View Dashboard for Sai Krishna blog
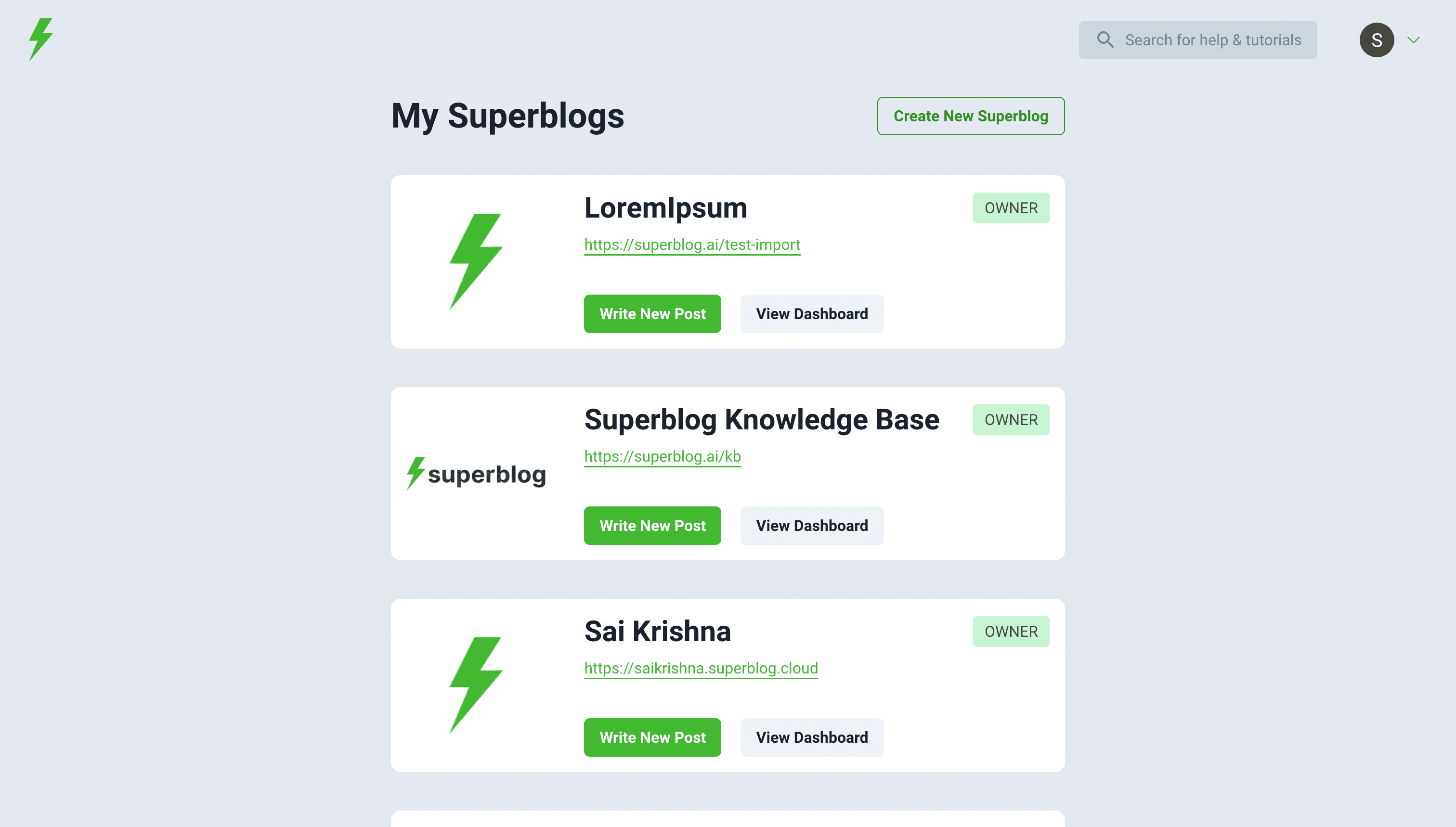Screen dimensions: 1456x827 (811, 737)
